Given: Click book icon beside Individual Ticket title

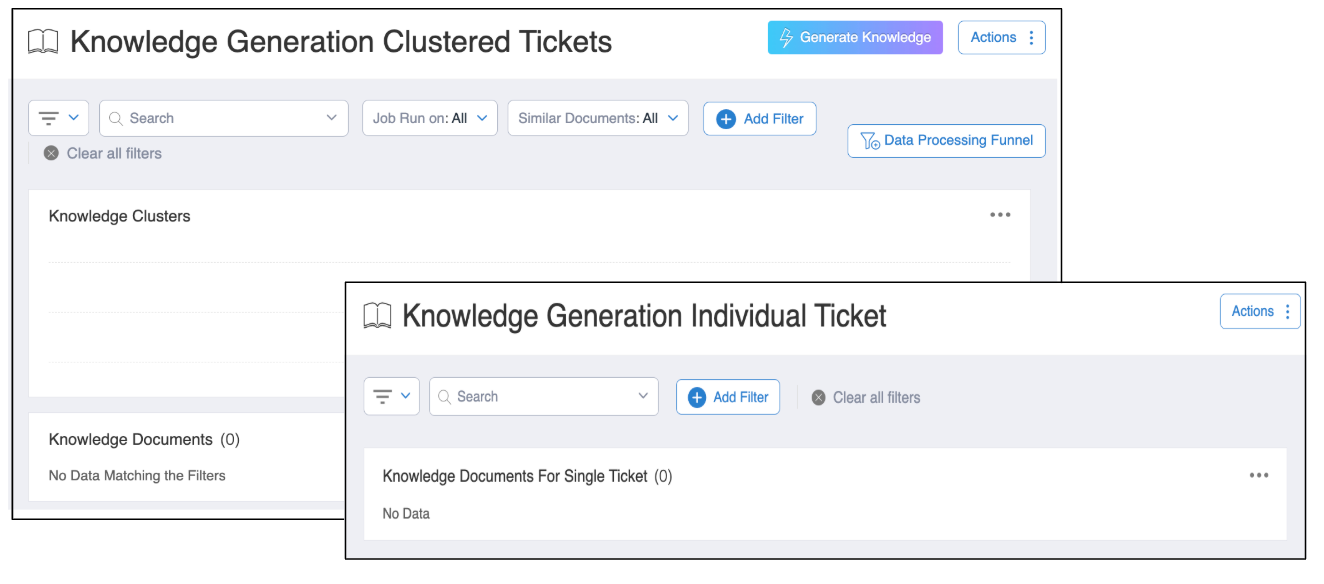Looking at the screenshot, I should 377,316.
